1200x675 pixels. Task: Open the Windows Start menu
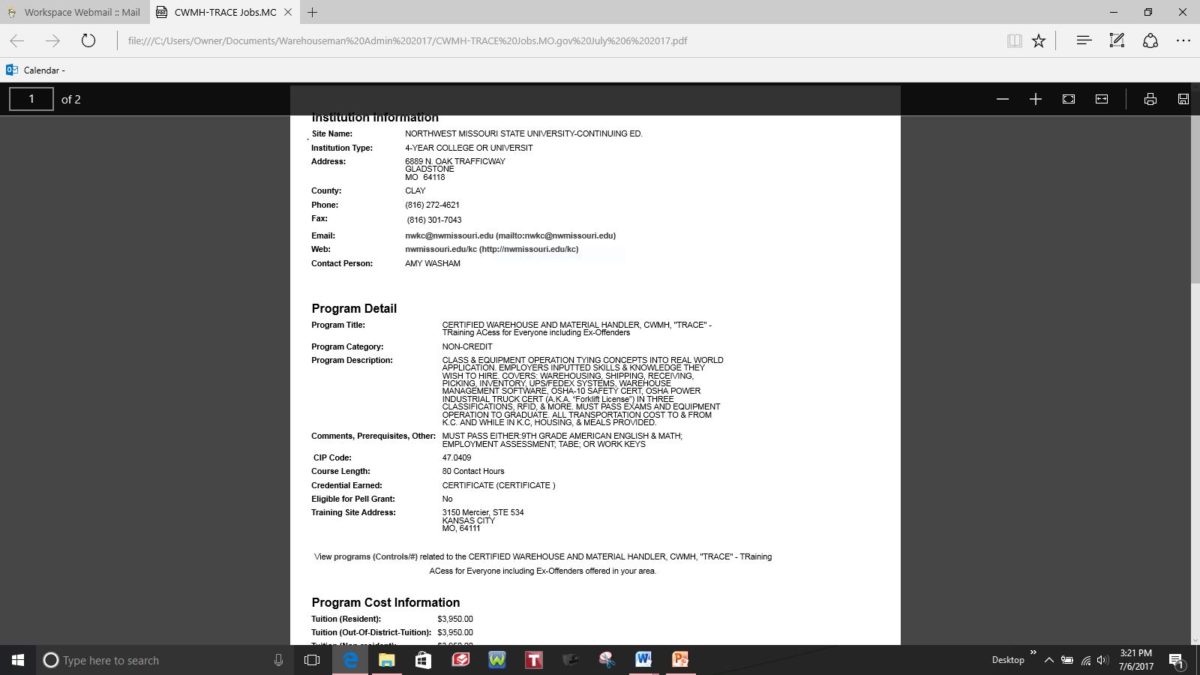[x=18, y=660]
